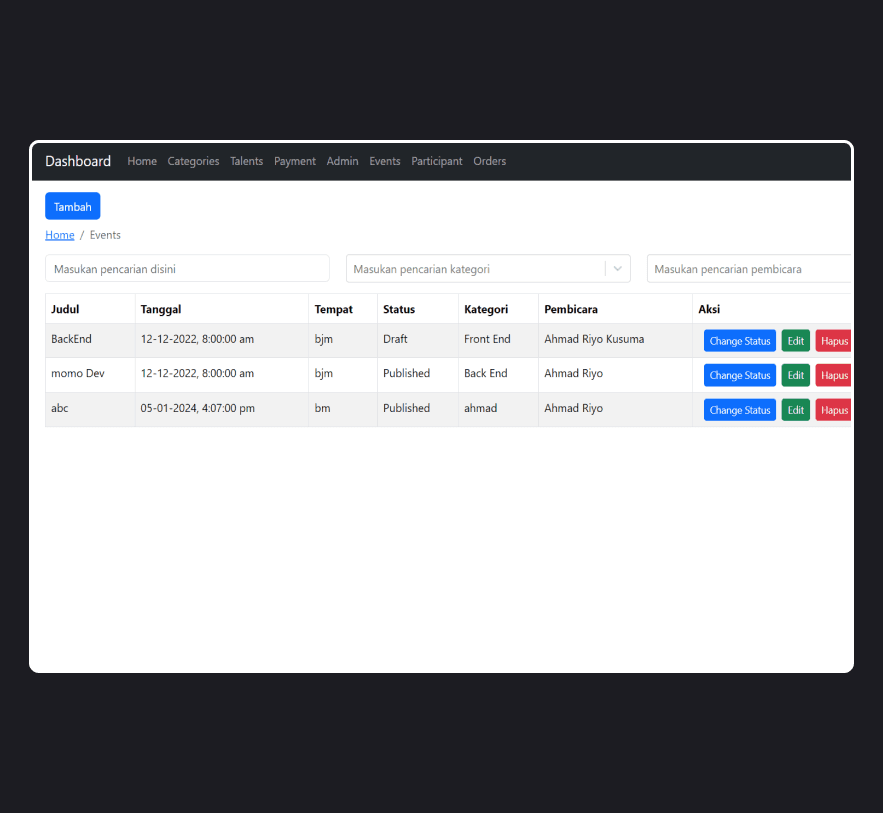Edit the BackEnd event row
This screenshot has width=883, height=813.
pos(796,341)
